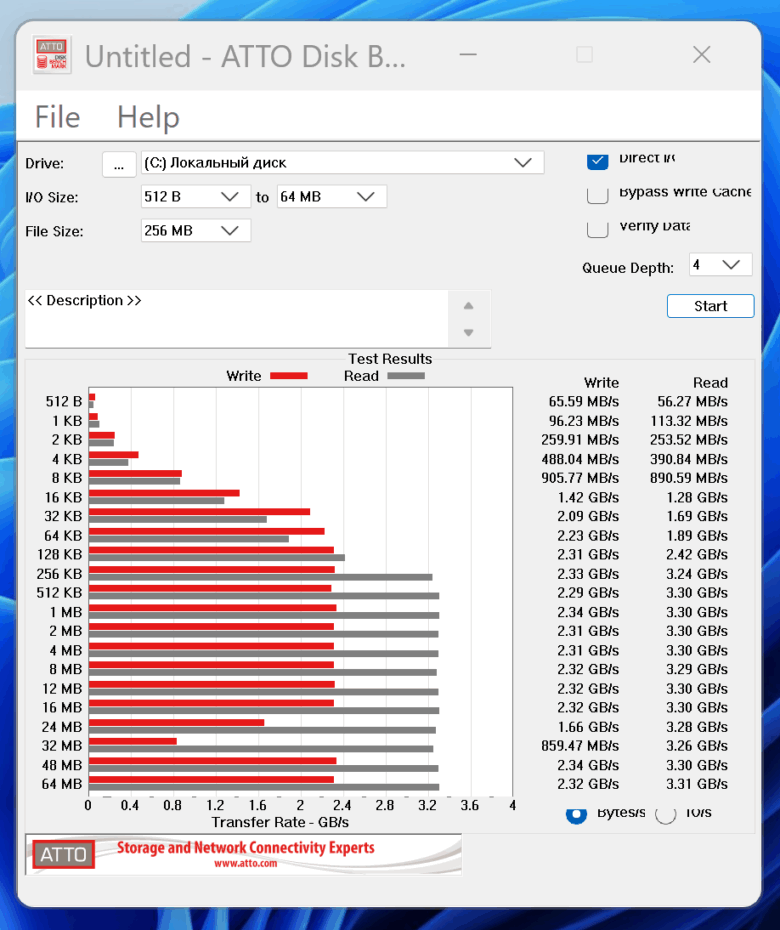
Task: Click the 2.42 GB/s read value
Action: coord(697,555)
